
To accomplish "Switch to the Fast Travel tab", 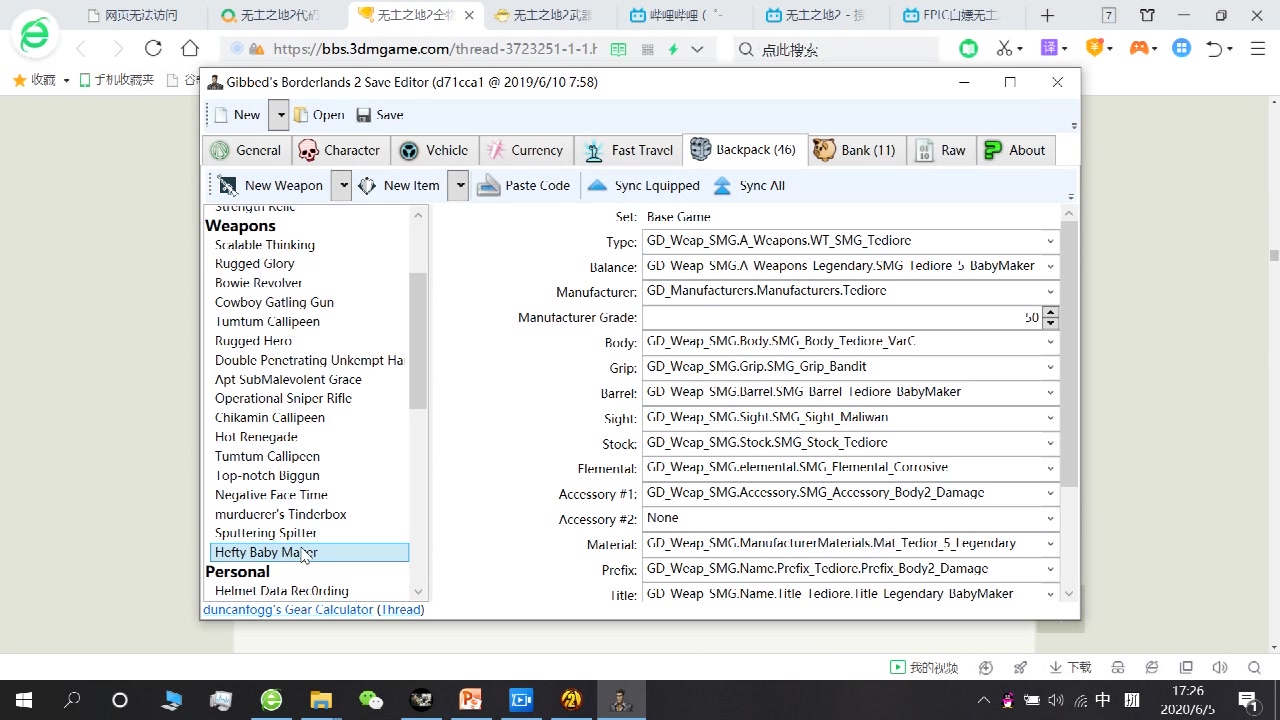I will 629,150.
